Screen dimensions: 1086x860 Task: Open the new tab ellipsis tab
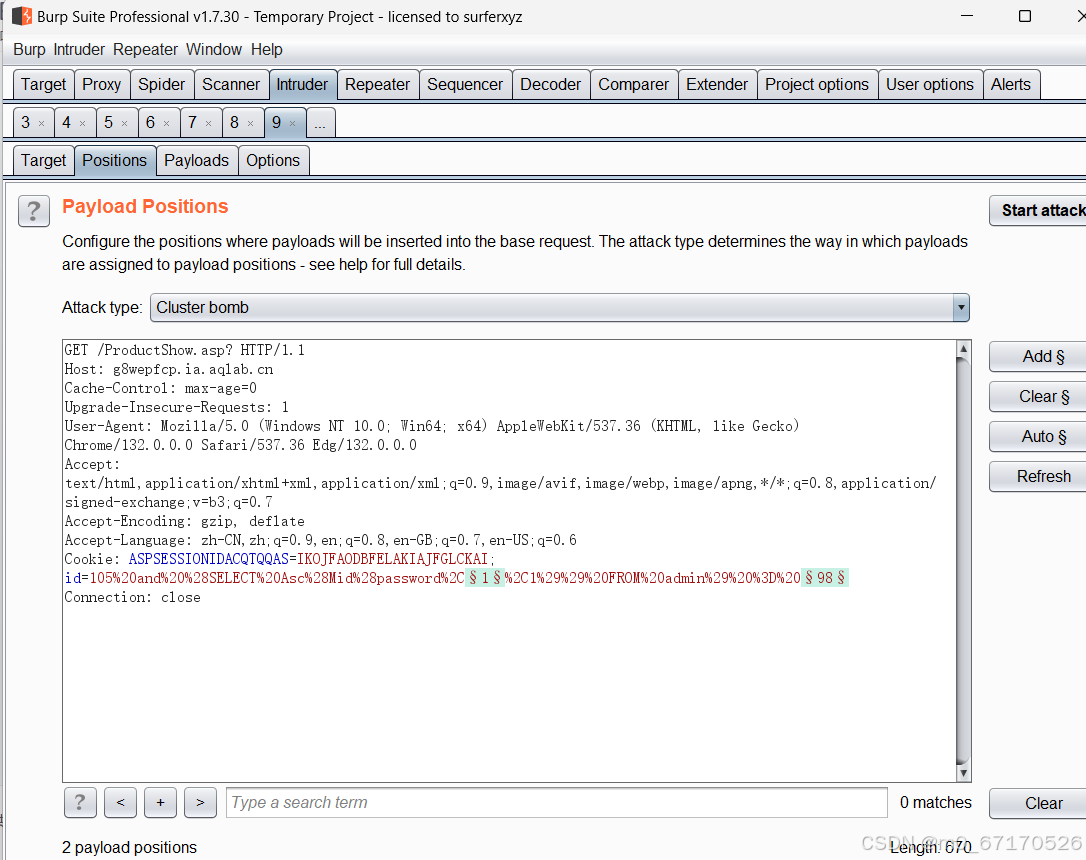tap(319, 123)
